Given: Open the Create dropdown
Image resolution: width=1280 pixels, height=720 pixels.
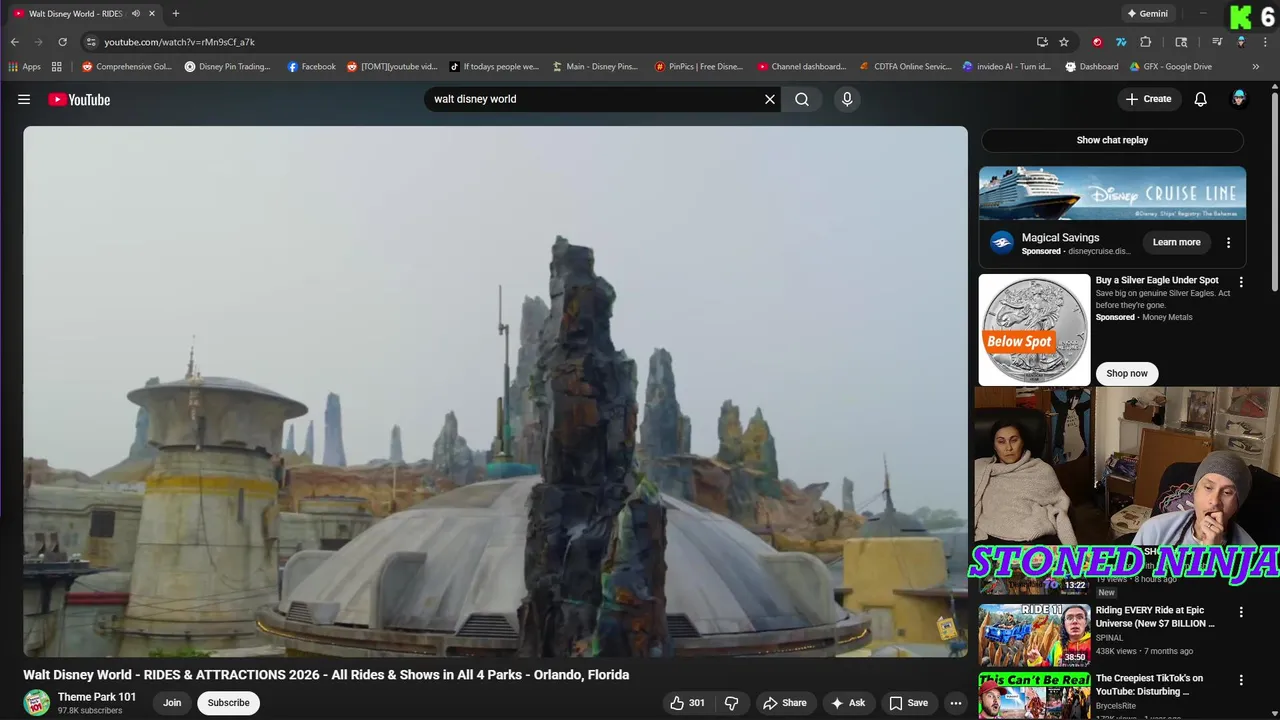Looking at the screenshot, I should tap(1148, 99).
